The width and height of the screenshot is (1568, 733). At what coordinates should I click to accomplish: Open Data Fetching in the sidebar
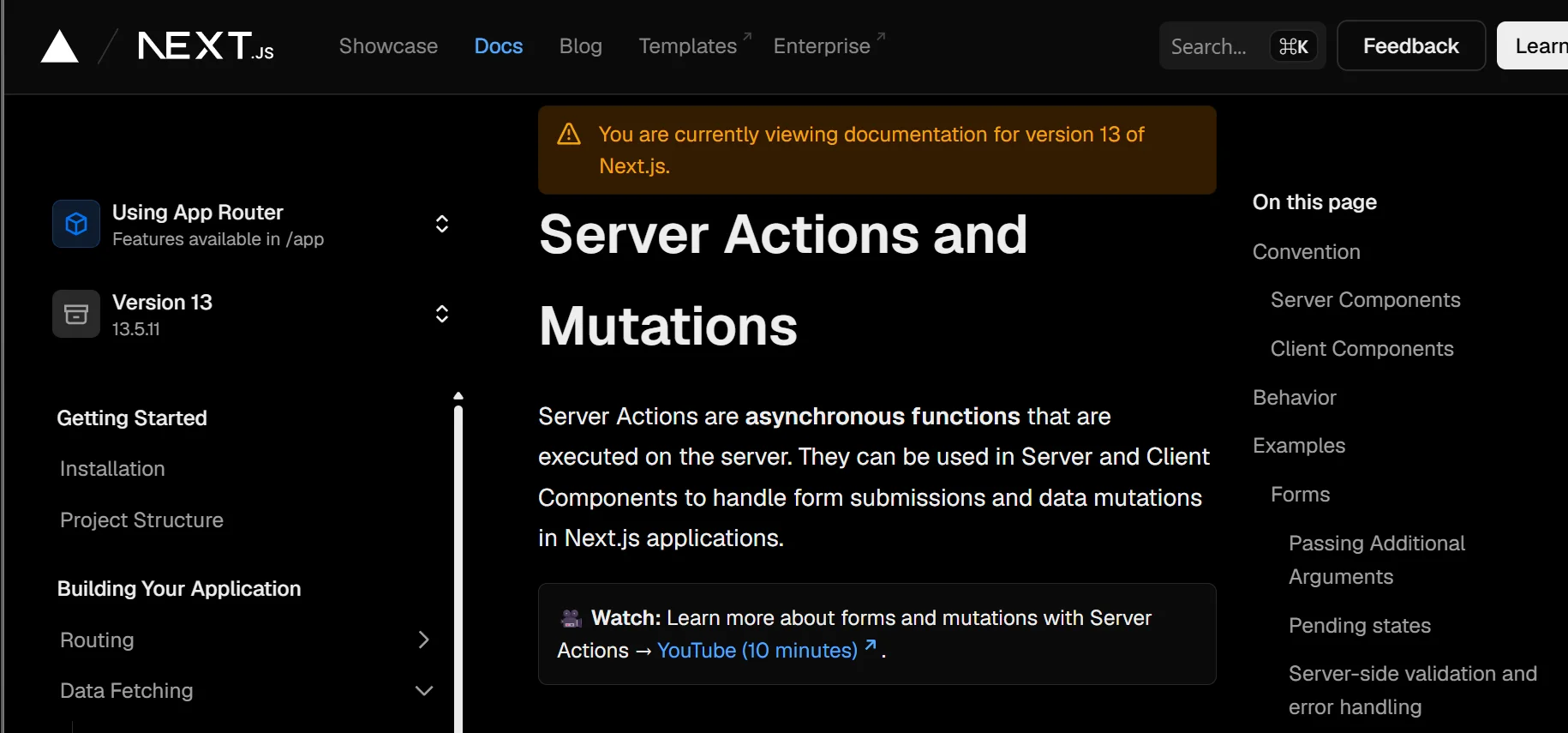click(127, 690)
